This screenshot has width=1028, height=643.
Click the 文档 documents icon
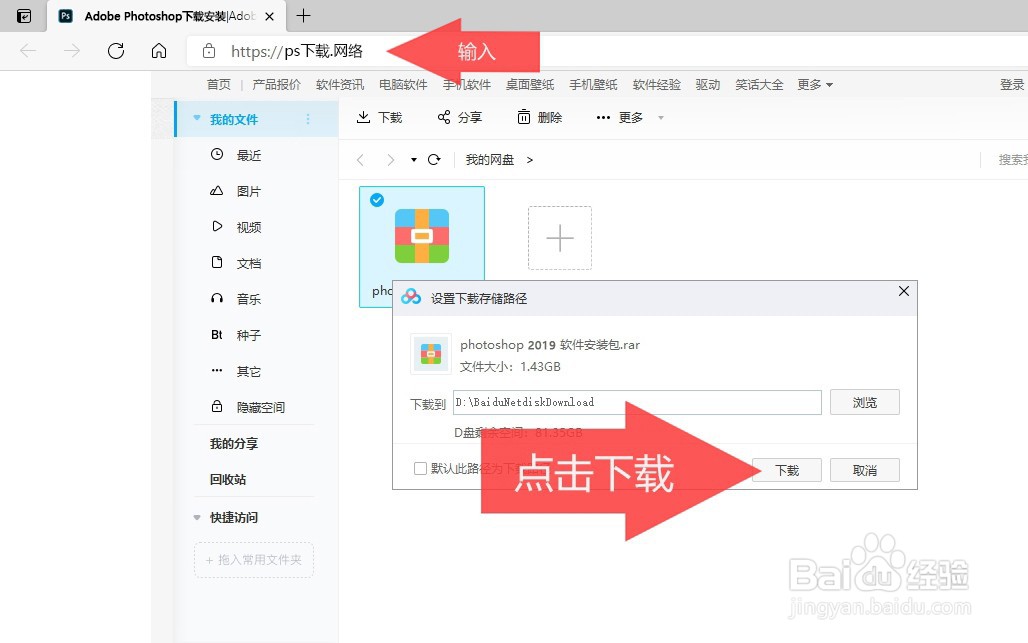click(x=219, y=263)
